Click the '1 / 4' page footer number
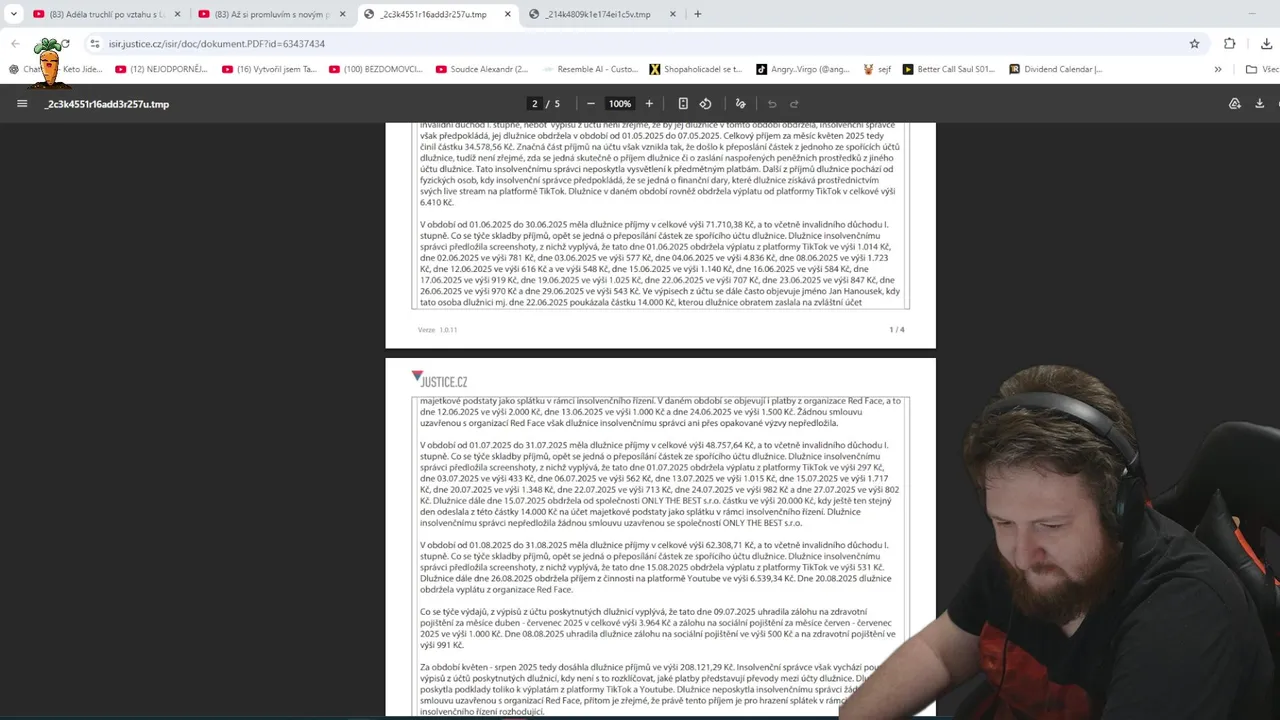The width and height of the screenshot is (1280, 720). coord(897,330)
